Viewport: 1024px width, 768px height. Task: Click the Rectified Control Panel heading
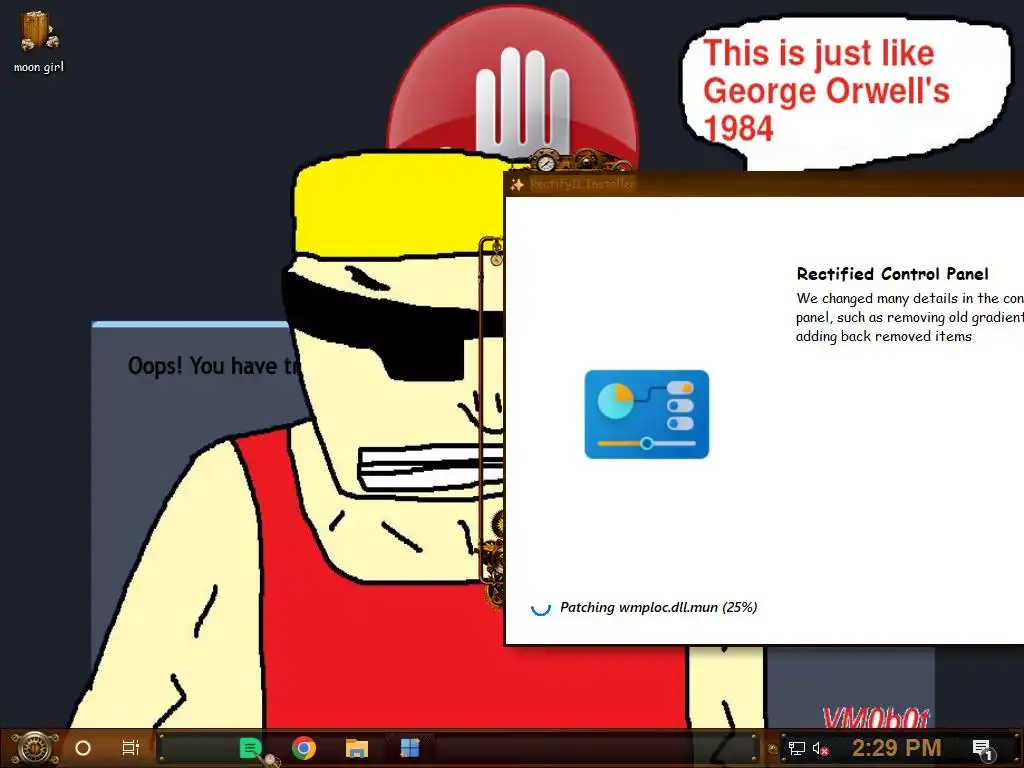892,274
